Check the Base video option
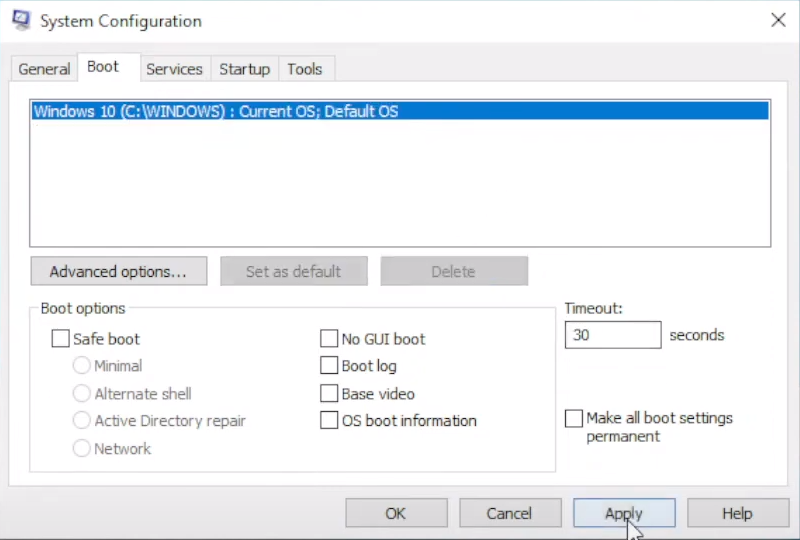 point(329,394)
